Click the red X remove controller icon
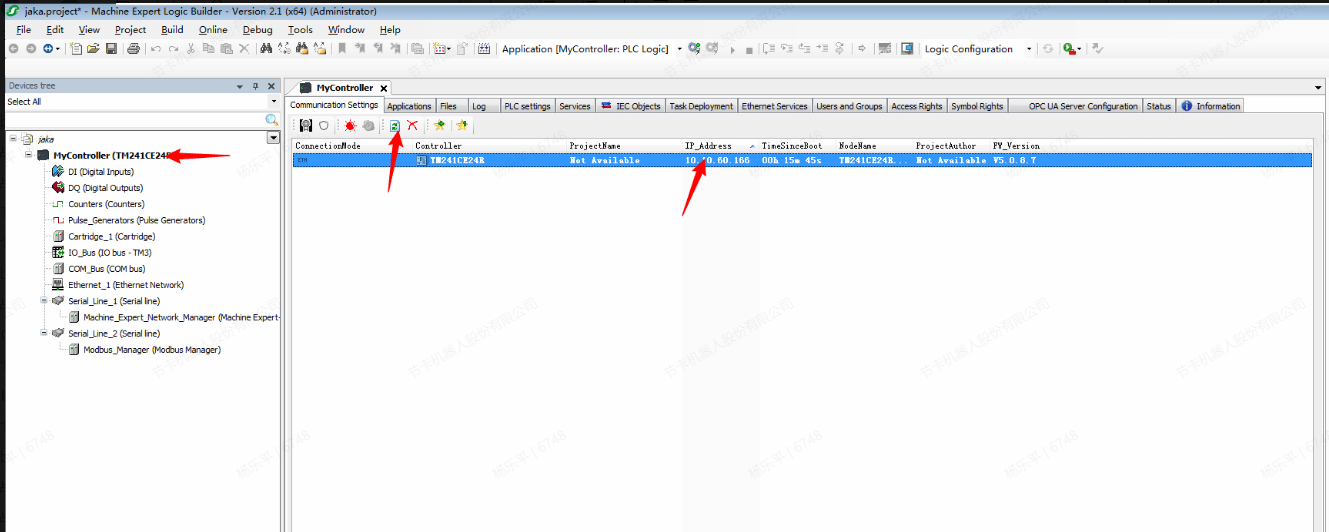Image resolution: width=1329 pixels, height=532 pixels. (x=412, y=125)
